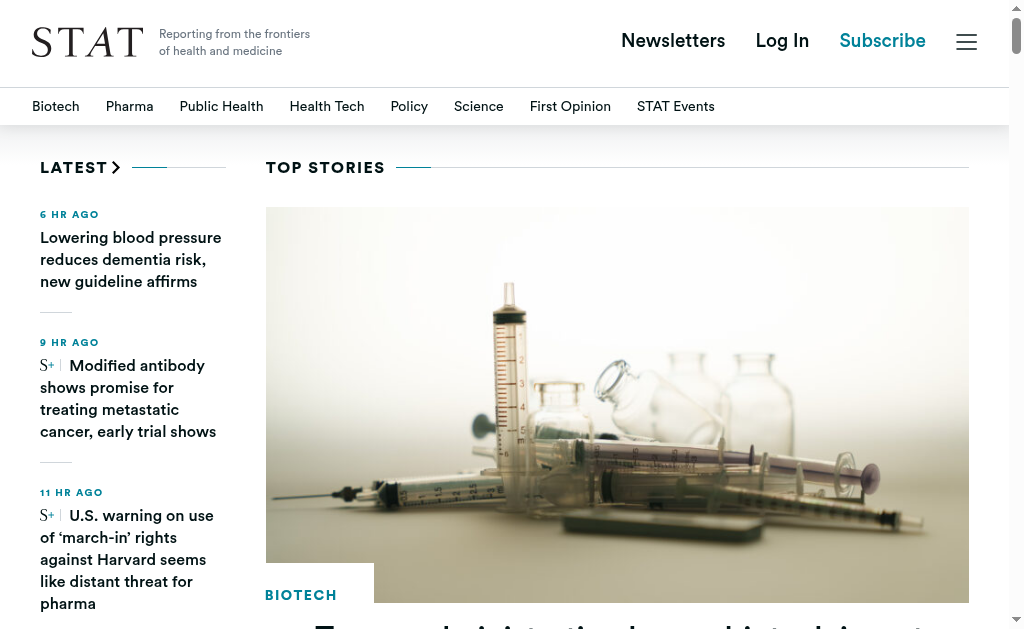Open STAT Events page
The height and width of the screenshot is (629, 1024).
675,106
